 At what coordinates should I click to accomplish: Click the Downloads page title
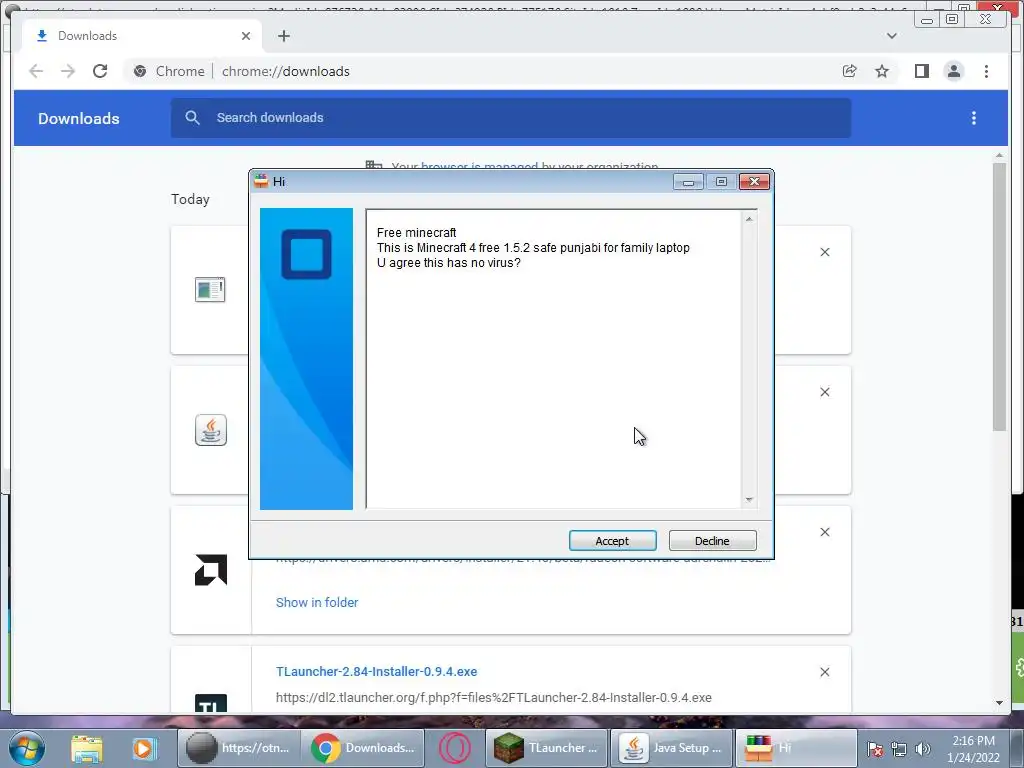pos(78,118)
